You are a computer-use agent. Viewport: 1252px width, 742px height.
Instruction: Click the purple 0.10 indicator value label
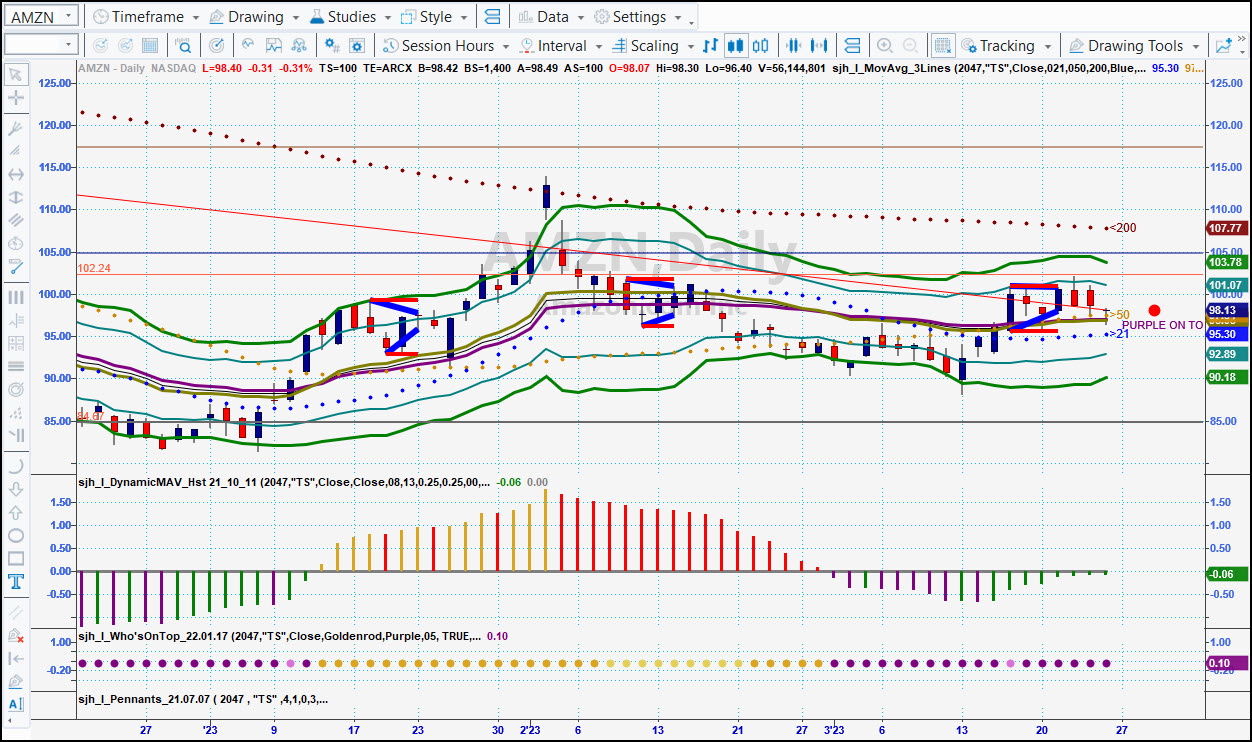[1226, 663]
